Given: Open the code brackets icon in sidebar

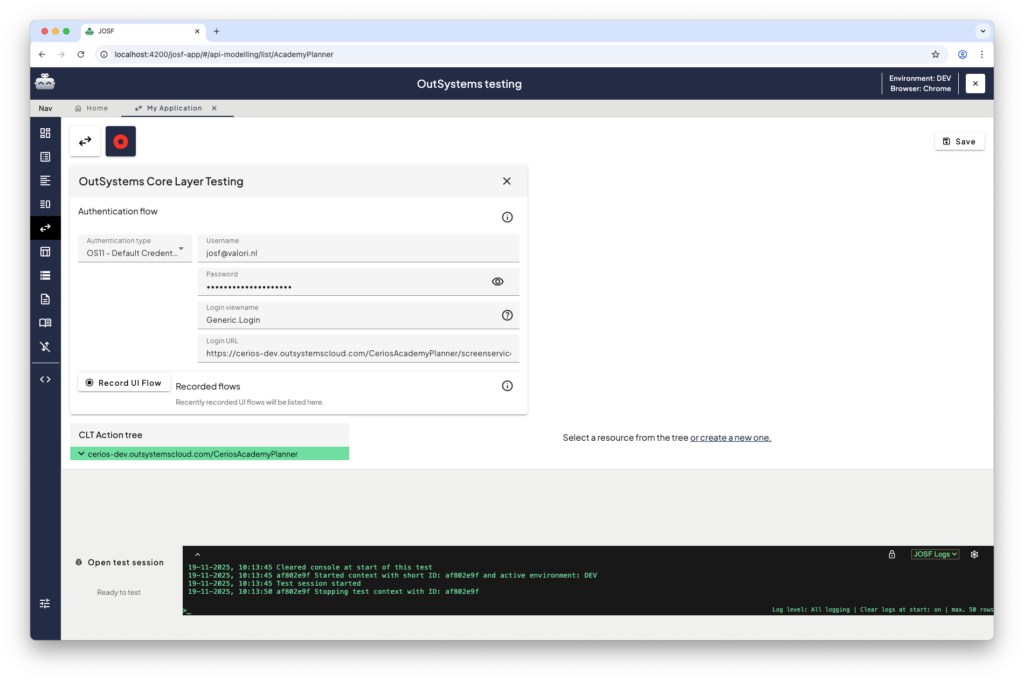Looking at the screenshot, I should [x=45, y=379].
